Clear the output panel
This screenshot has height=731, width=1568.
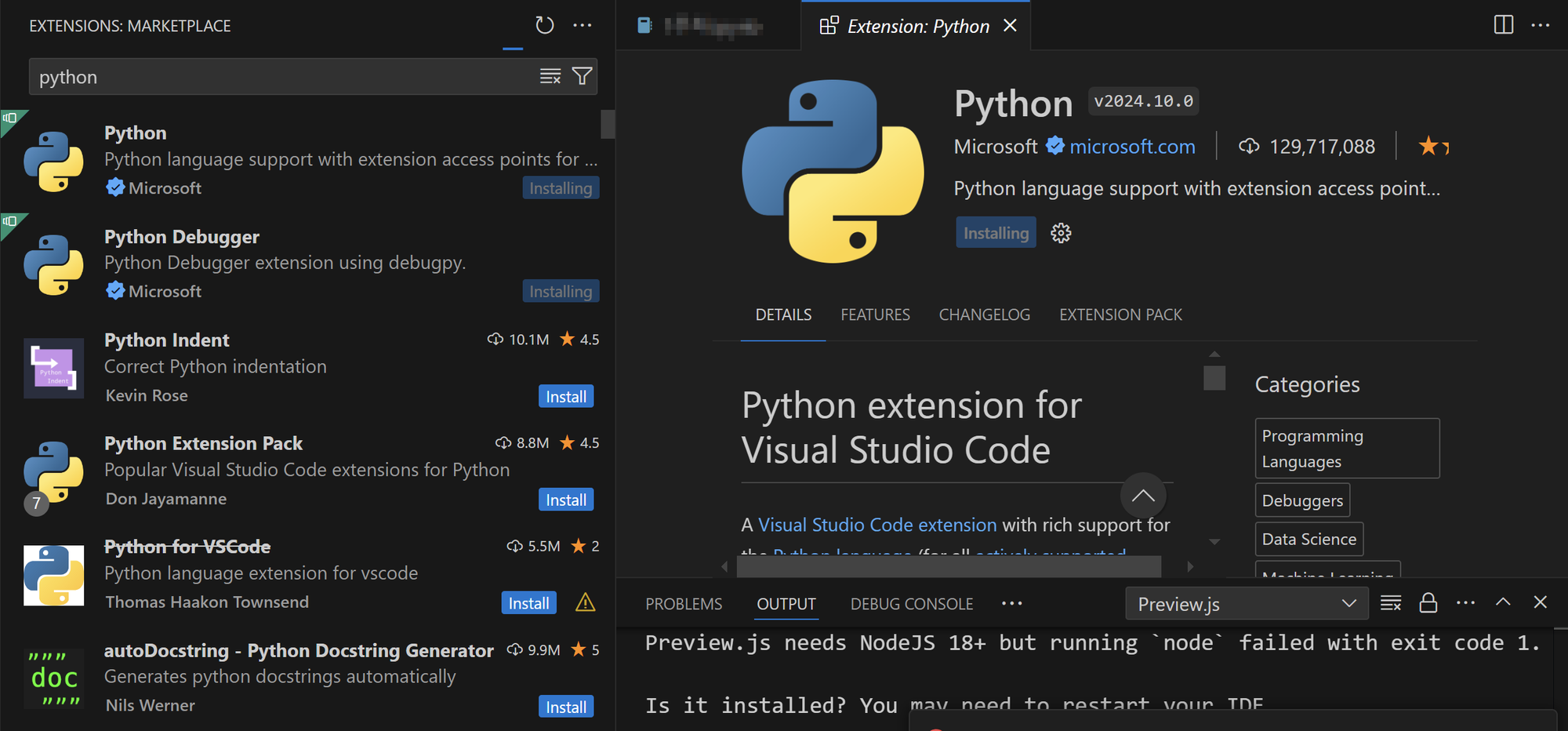pyautogui.click(x=1391, y=602)
